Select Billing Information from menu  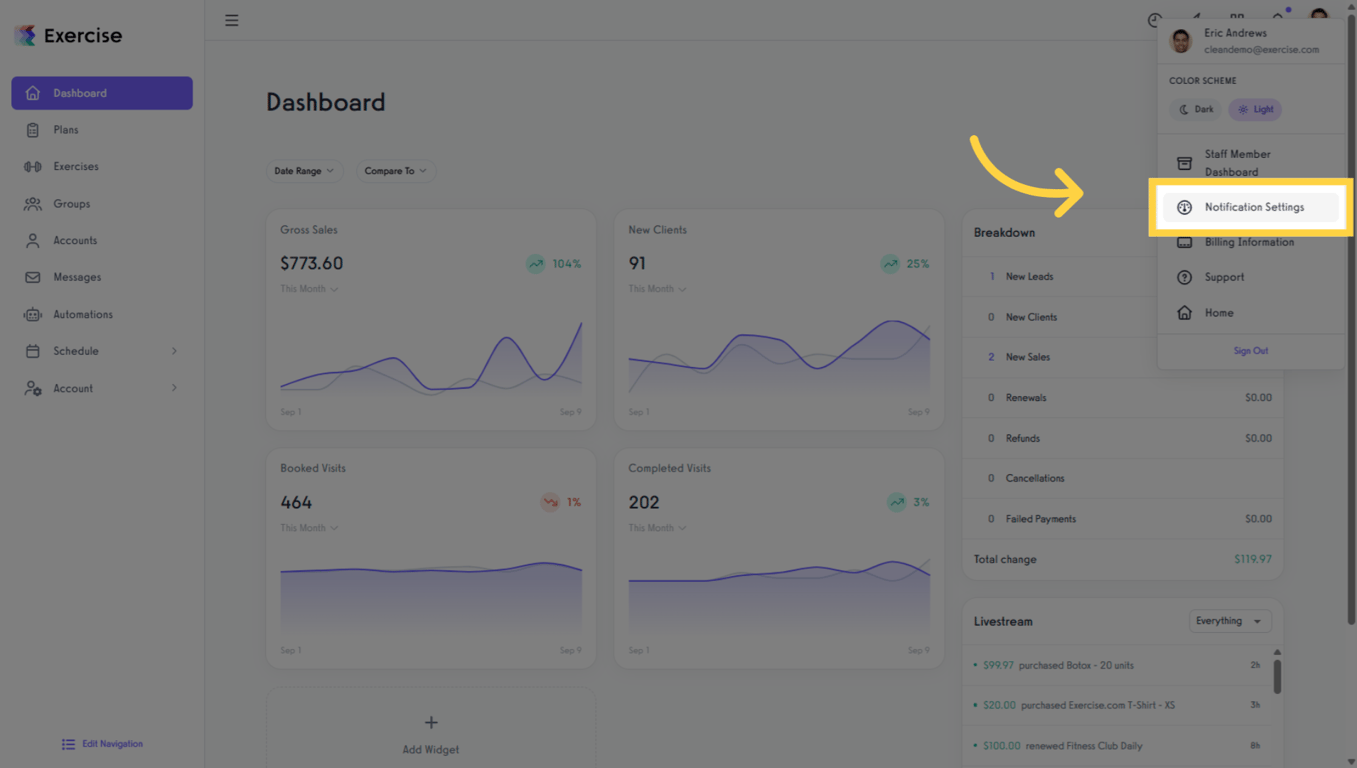click(x=1248, y=242)
